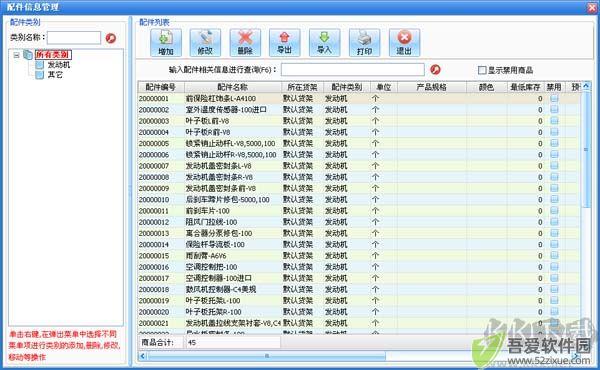Viewport: 600px width, 370px height.
Task: Click the 商品合计 value field showing 45
Action: click(233, 342)
